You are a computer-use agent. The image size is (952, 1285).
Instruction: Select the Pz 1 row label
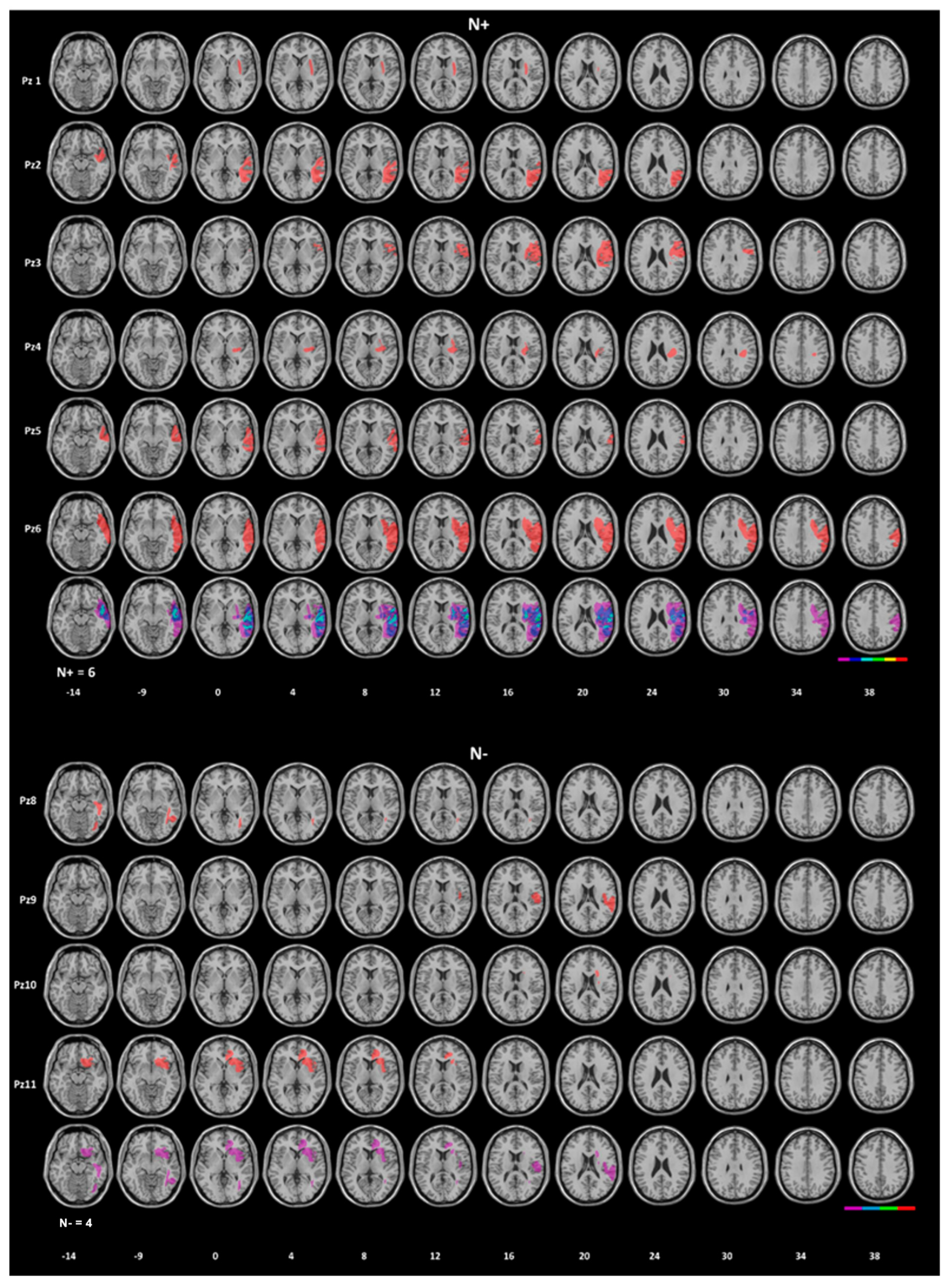(x=31, y=81)
